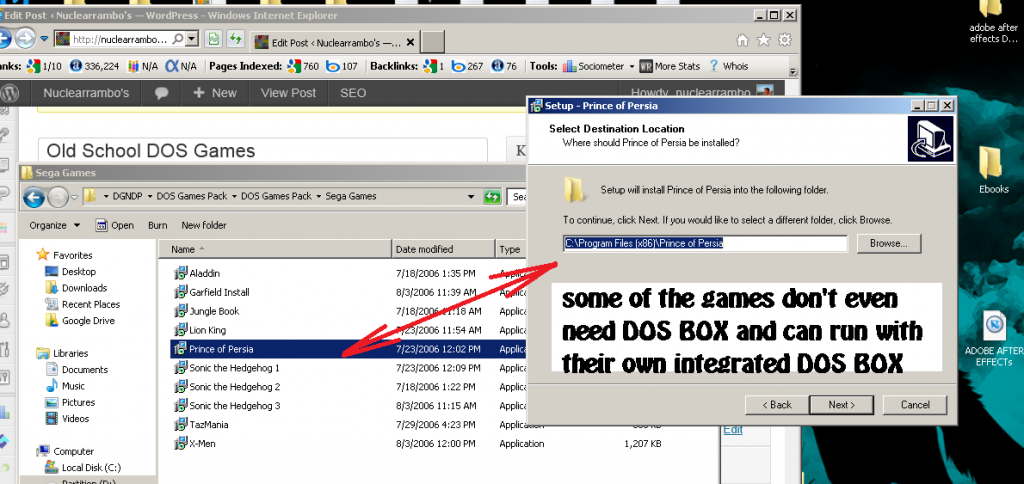This screenshot has width=1024, height=484.
Task: Click Browse to choose install folder
Action: 888,244
